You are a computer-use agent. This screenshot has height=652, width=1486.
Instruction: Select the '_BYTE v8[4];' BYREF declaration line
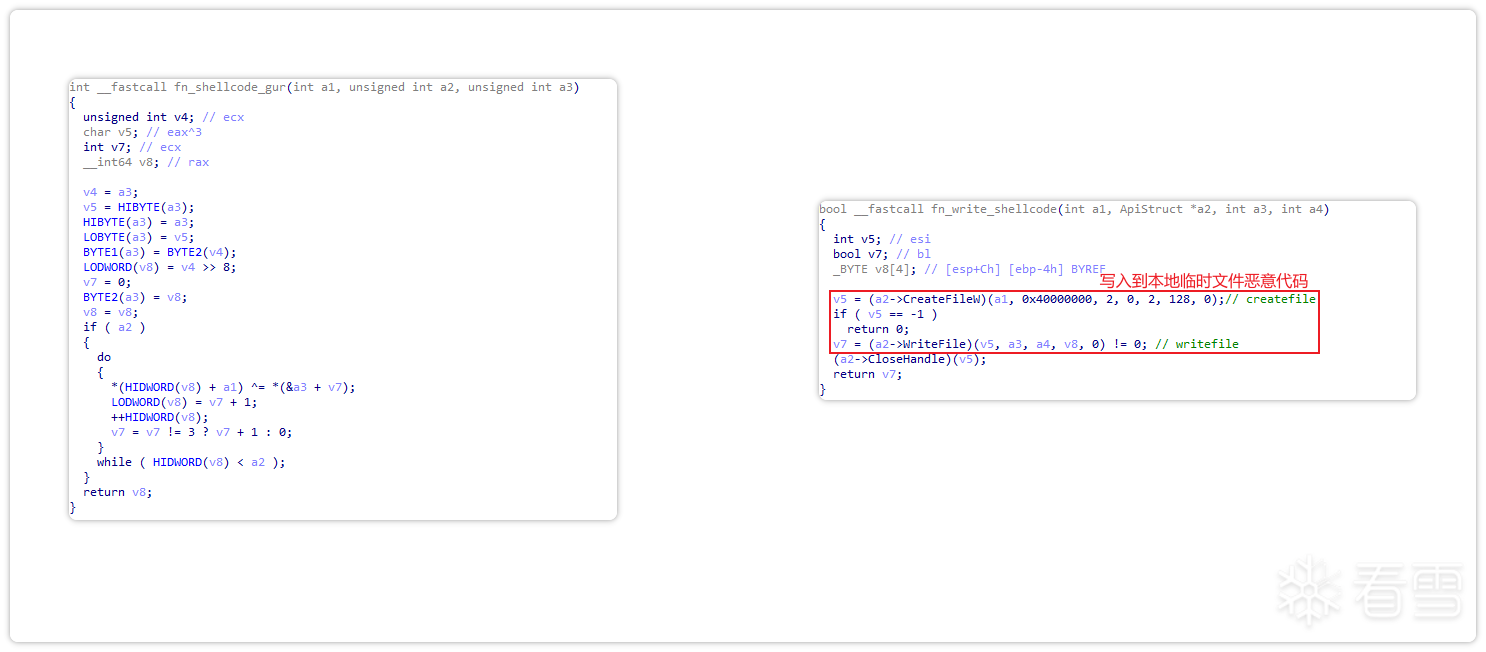(969, 269)
